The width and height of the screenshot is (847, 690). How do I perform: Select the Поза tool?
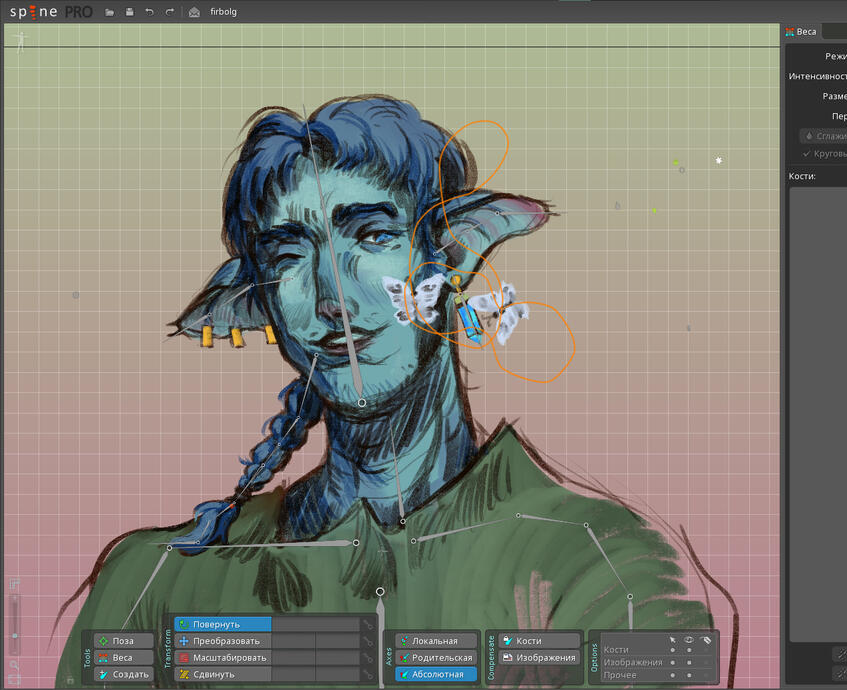[124, 641]
